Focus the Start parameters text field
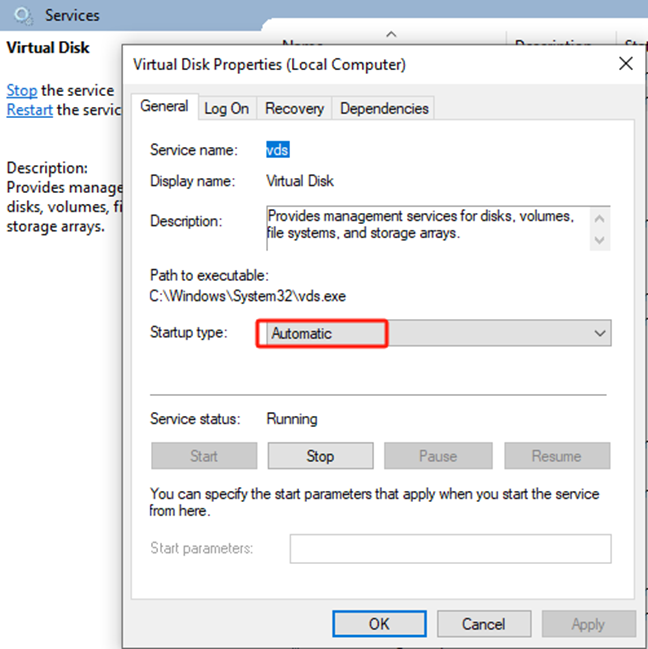The image size is (648, 649). (x=450, y=548)
